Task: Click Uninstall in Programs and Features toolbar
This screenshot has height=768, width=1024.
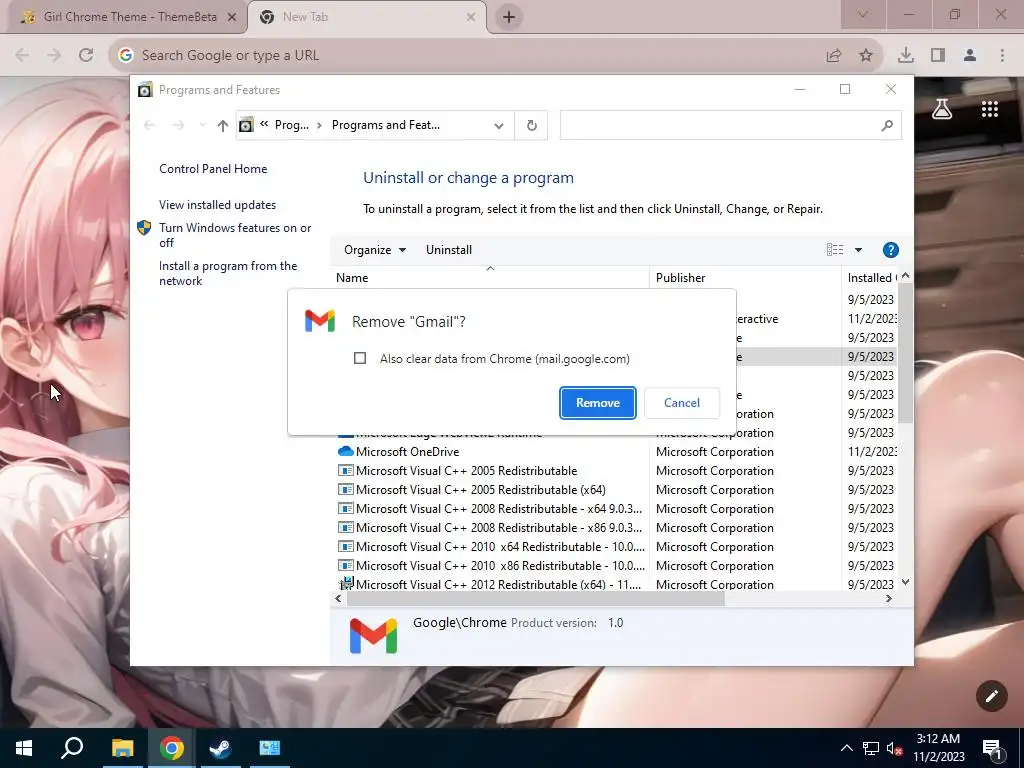Action: [x=449, y=250]
